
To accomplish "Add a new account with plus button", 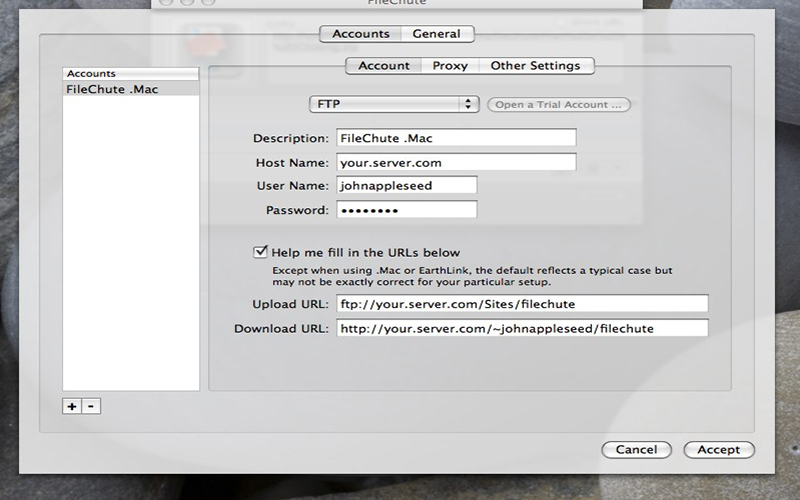I will 72,406.
